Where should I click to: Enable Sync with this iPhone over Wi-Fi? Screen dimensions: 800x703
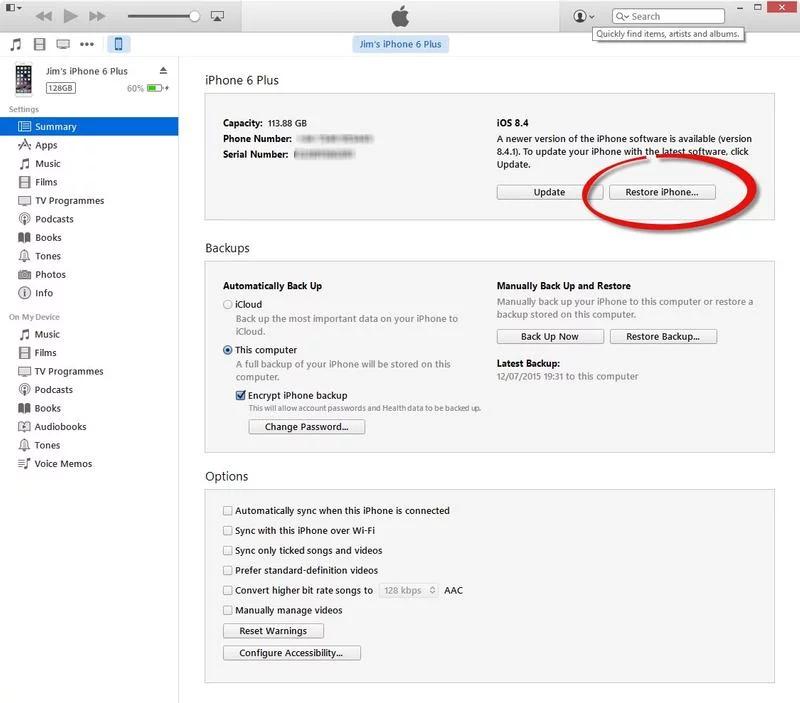pos(228,531)
